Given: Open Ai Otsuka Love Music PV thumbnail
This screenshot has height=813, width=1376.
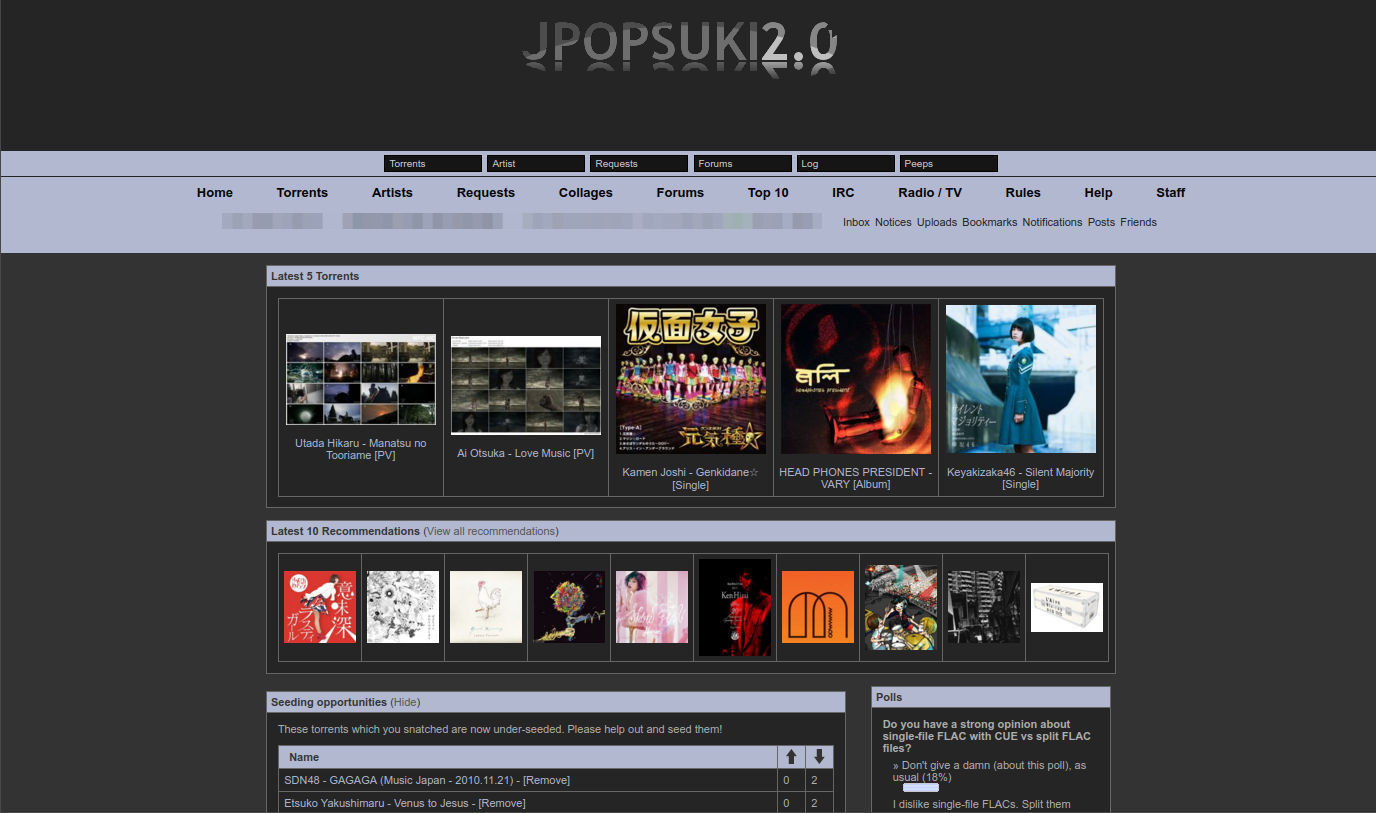Looking at the screenshot, I should pyautogui.click(x=526, y=385).
